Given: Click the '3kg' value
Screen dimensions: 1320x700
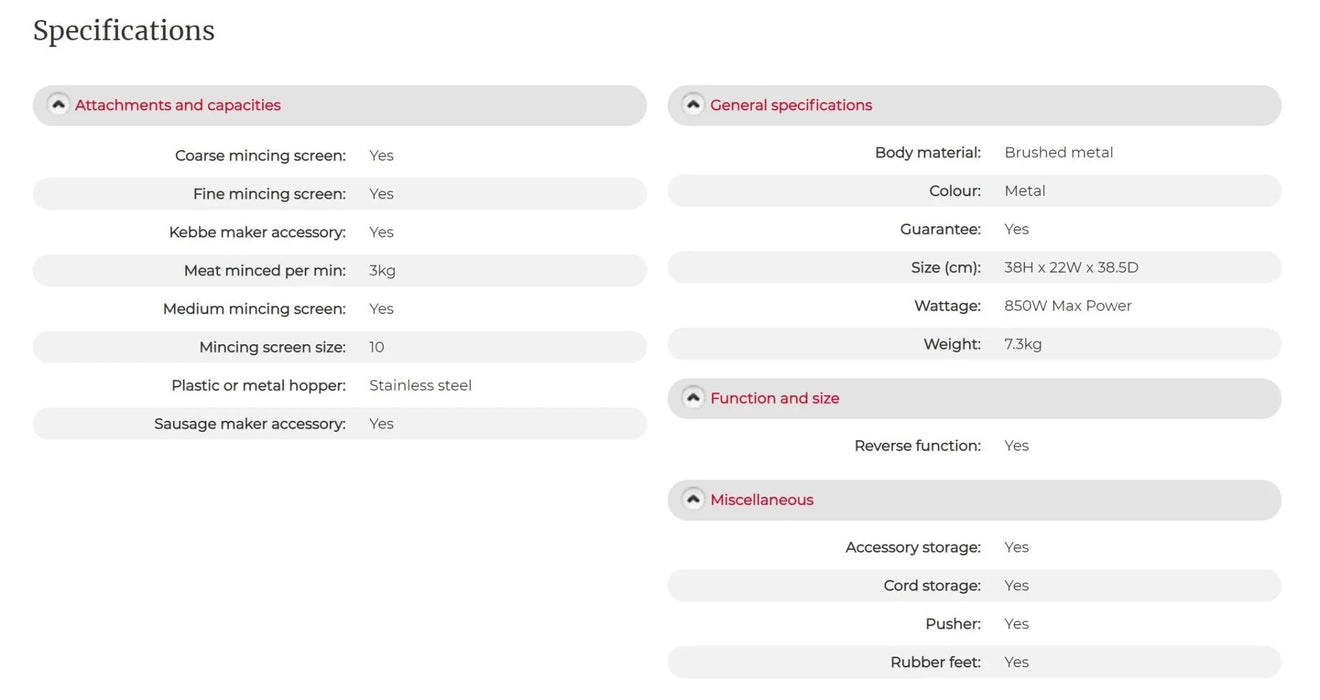Looking at the screenshot, I should click(x=382, y=271).
